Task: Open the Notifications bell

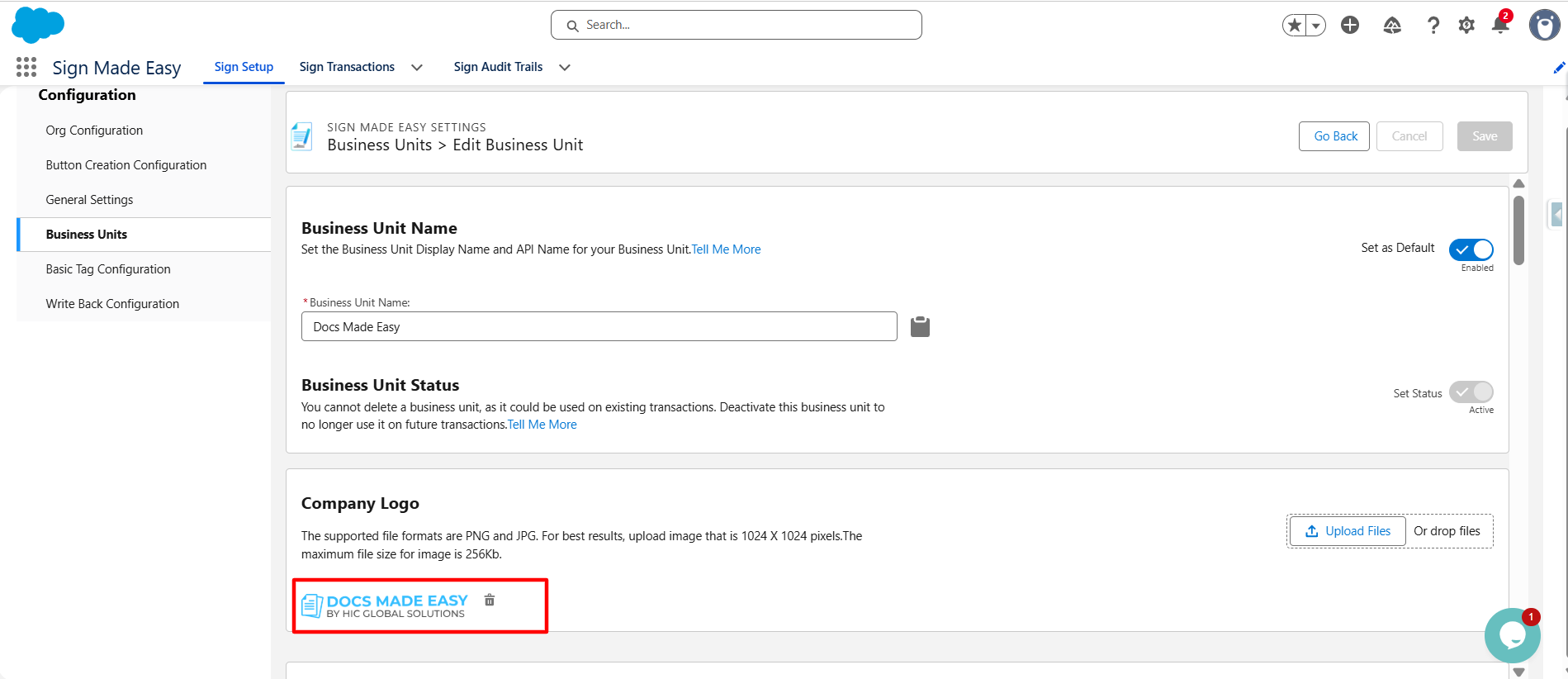Action: 1500,25
